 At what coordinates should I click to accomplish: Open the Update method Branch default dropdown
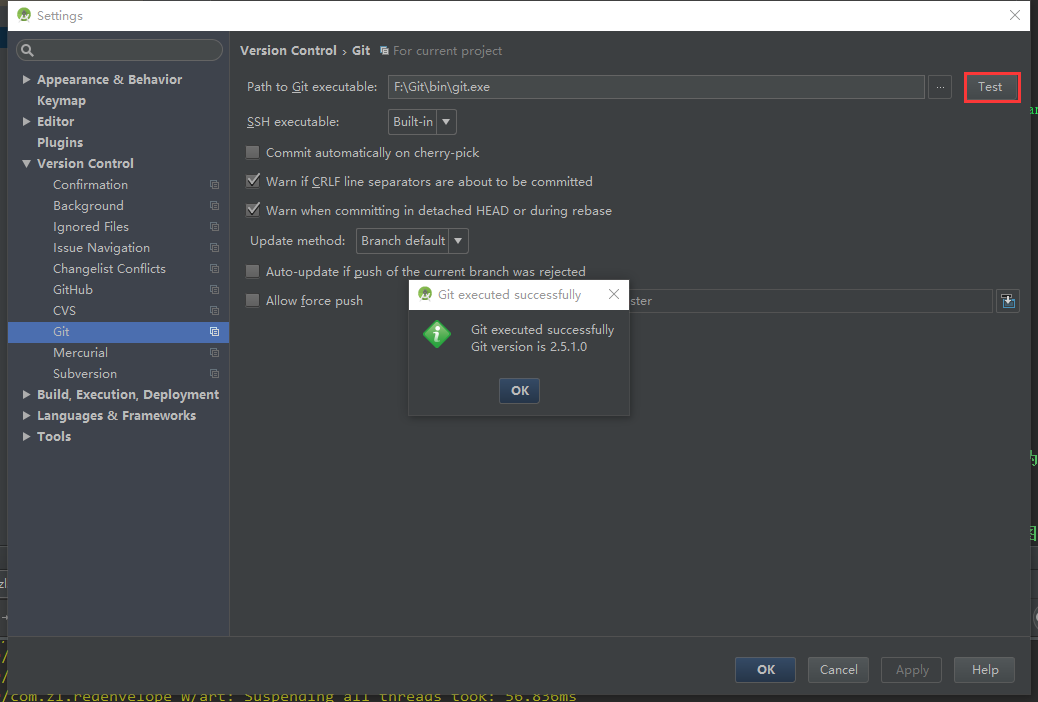pos(412,241)
